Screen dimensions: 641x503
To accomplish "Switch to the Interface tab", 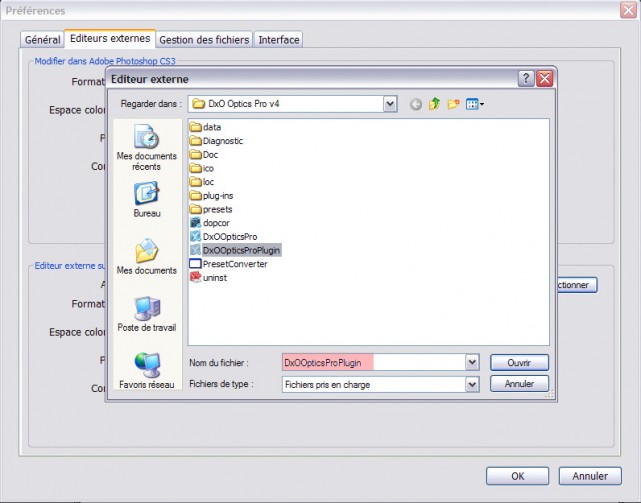I will click(278, 40).
